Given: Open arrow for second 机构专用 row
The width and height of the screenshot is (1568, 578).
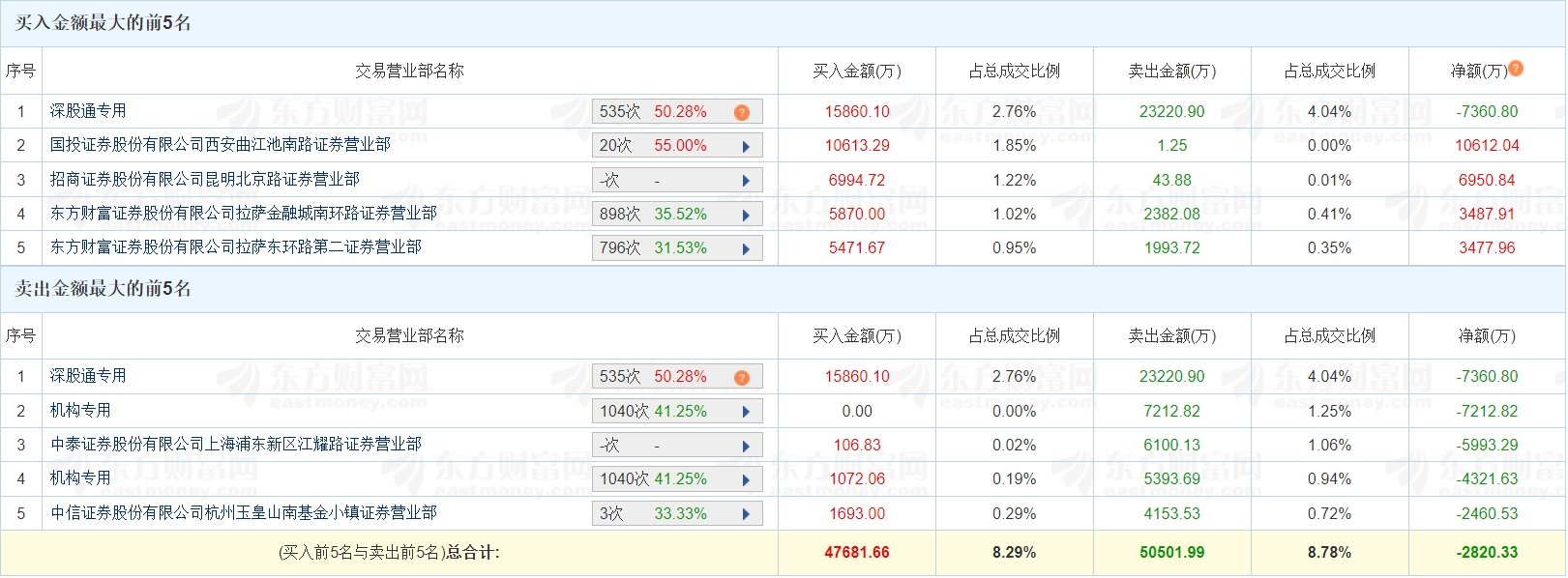Looking at the screenshot, I should [746, 479].
